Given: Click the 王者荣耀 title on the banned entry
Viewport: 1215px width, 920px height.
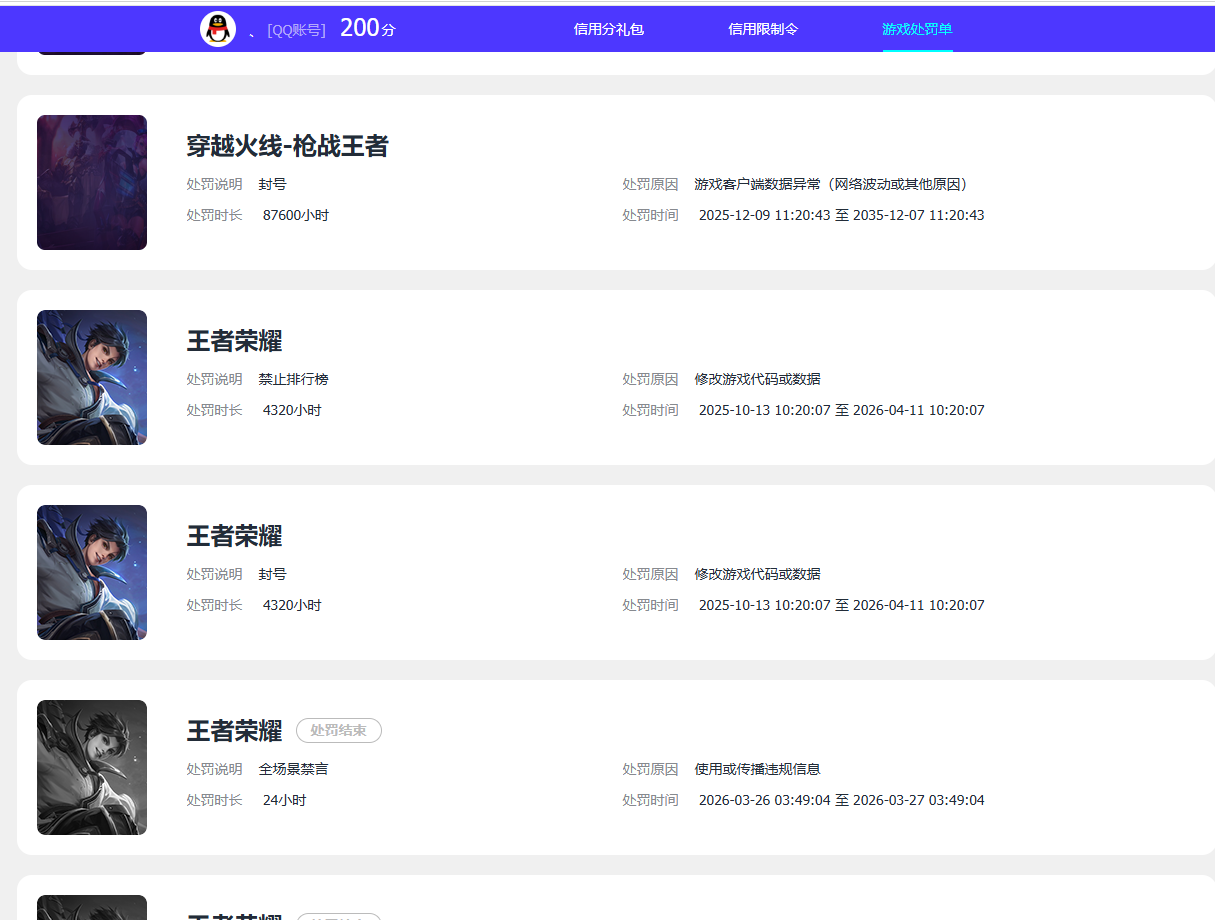Looking at the screenshot, I should (233, 536).
